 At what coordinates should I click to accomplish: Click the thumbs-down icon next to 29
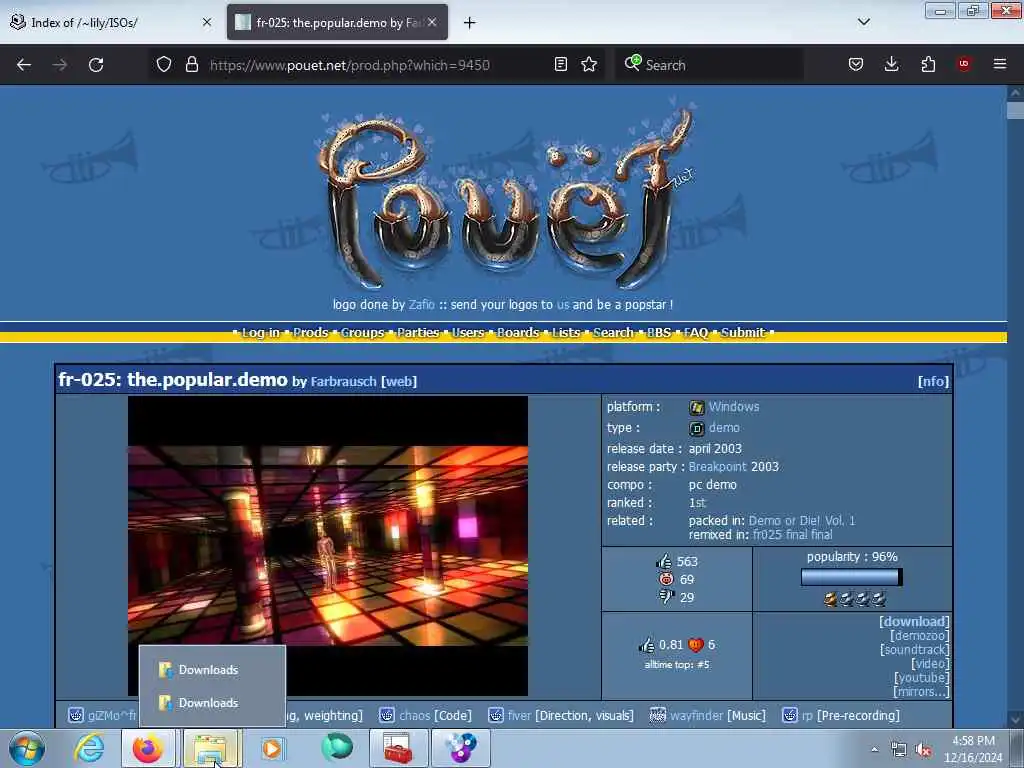coord(665,597)
